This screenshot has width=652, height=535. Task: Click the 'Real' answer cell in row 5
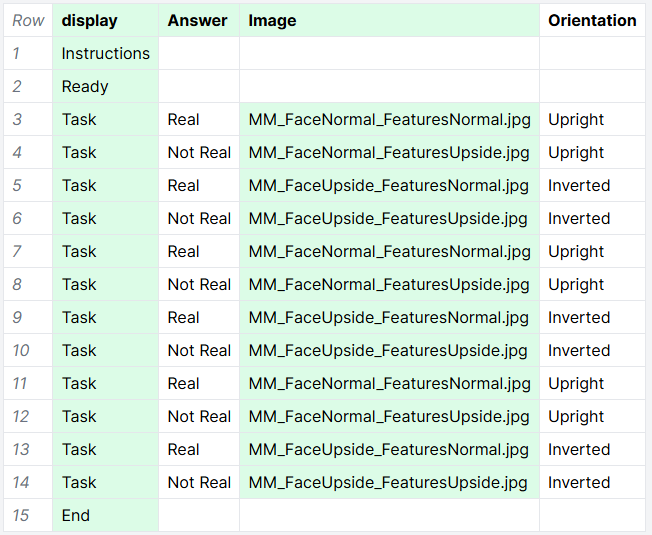point(199,185)
